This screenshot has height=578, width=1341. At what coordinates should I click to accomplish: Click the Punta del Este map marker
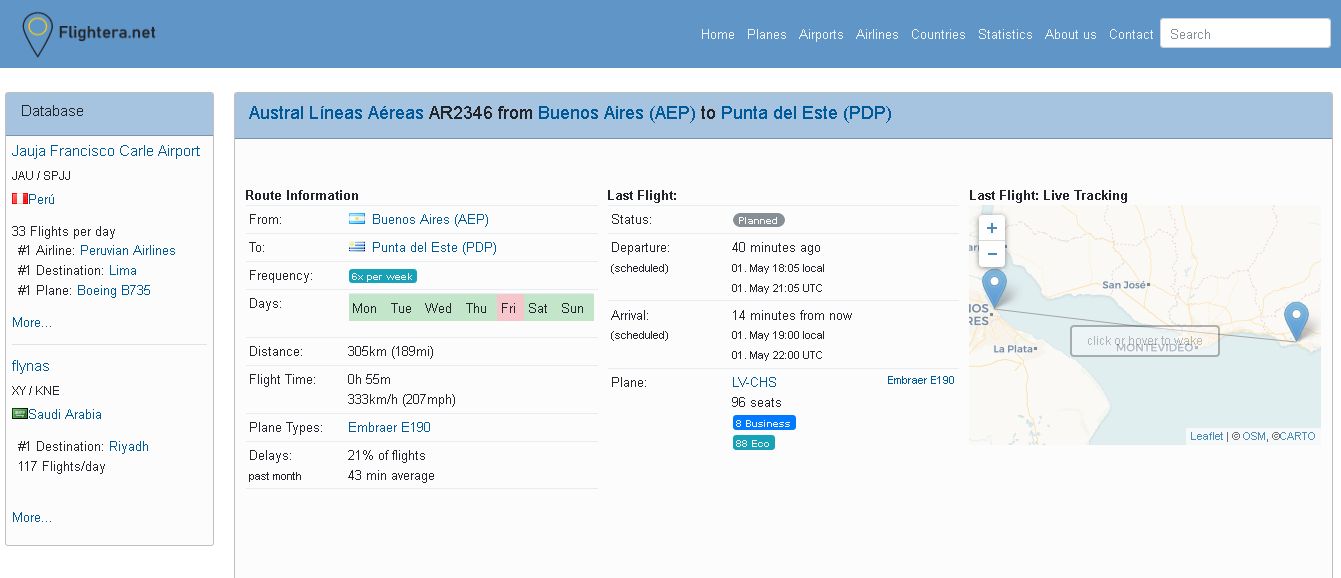coord(1296,321)
